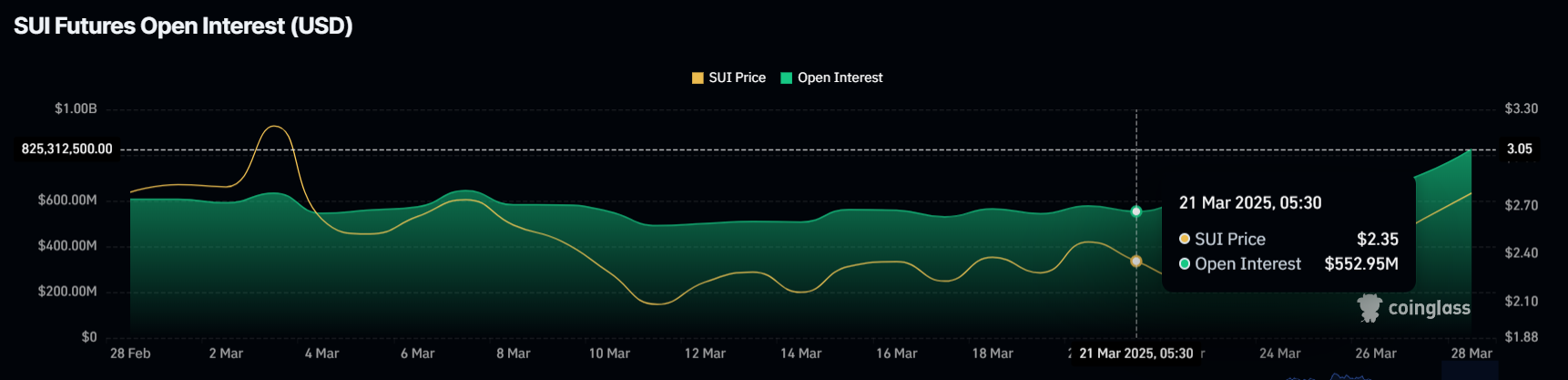1568x380 pixels.
Task: Click the 3.05 right-axis crosshair label
Action: (1519, 149)
